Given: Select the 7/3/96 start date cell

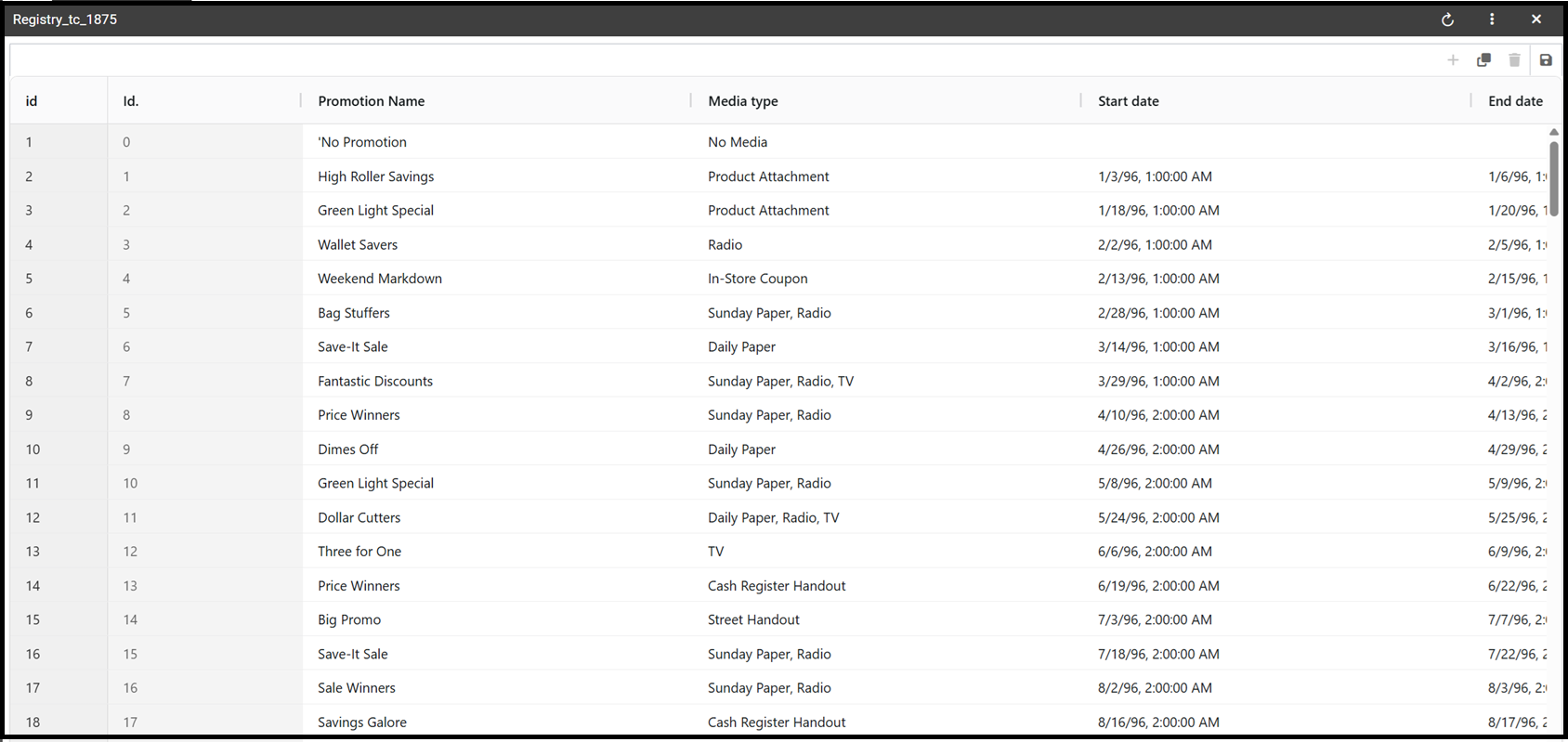Looking at the screenshot, I should [x=1277, y=619].
